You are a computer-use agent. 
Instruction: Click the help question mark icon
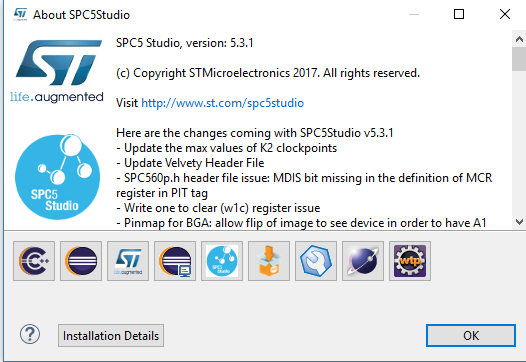click(30, 334)
